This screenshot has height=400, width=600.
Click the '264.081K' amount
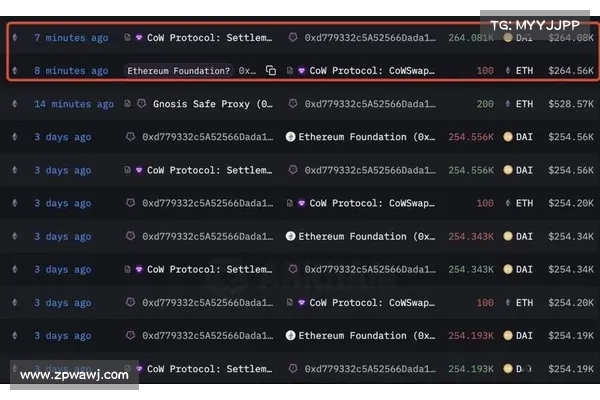pyautogui.click(x=471, y=38)
